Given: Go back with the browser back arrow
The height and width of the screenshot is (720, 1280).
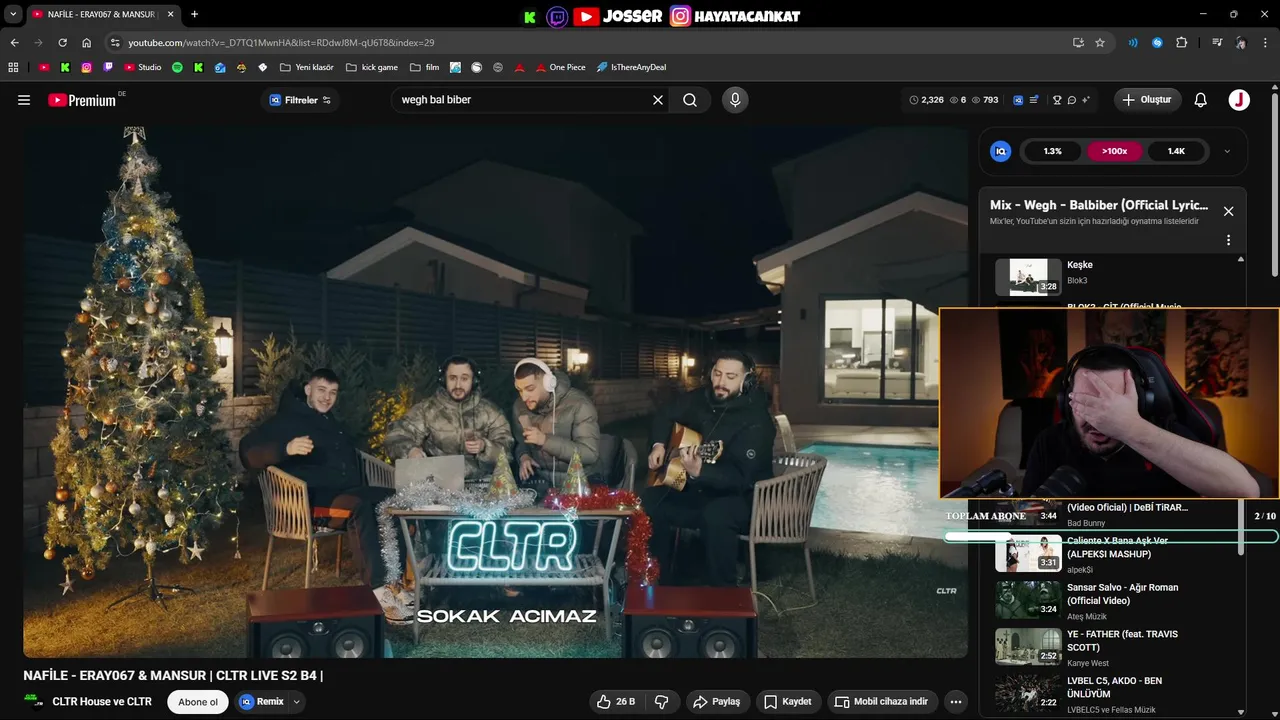Looking at the screenshot, I should coord(14,43).
